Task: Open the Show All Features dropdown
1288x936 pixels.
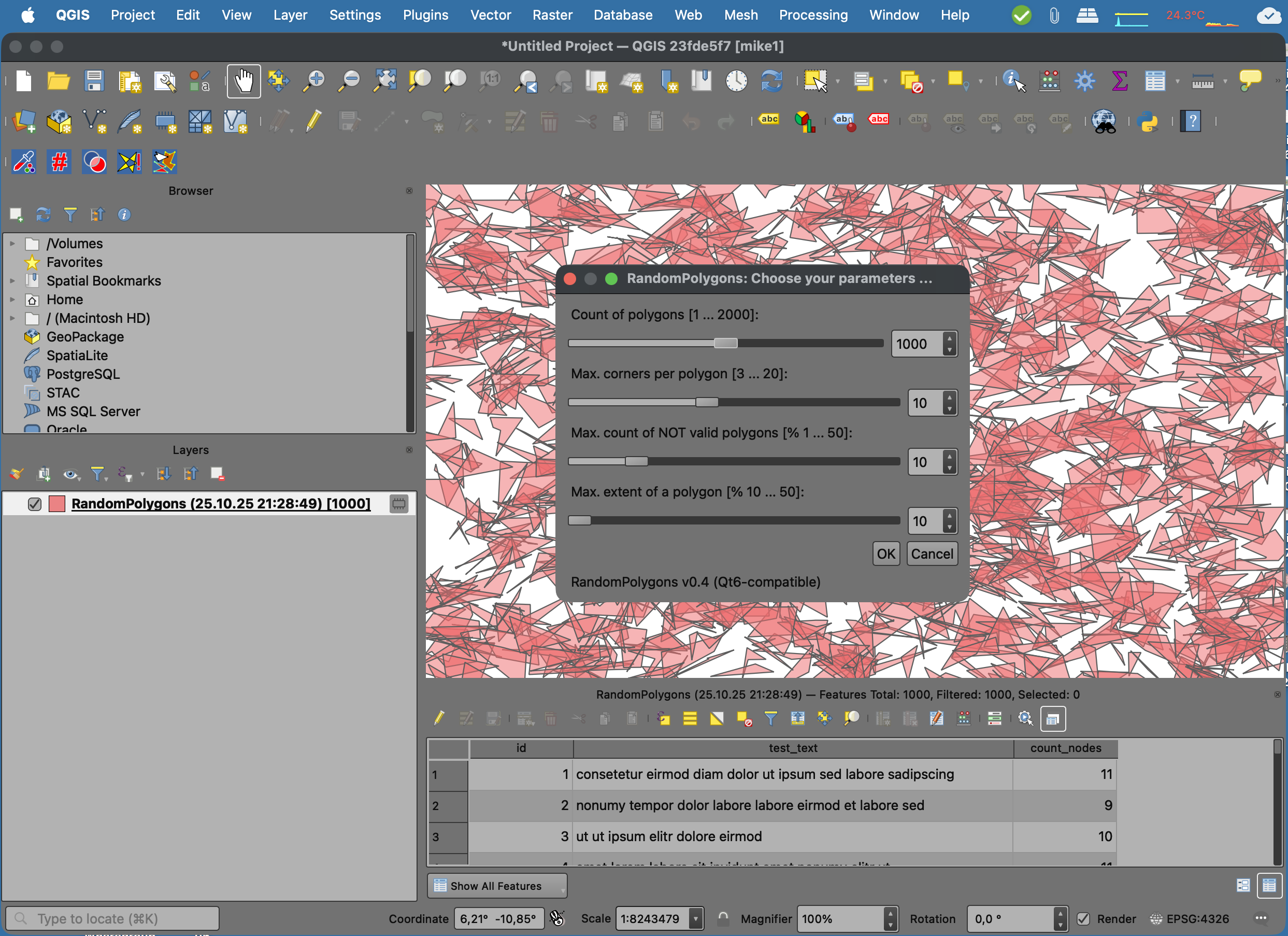Action: (497, 886)
